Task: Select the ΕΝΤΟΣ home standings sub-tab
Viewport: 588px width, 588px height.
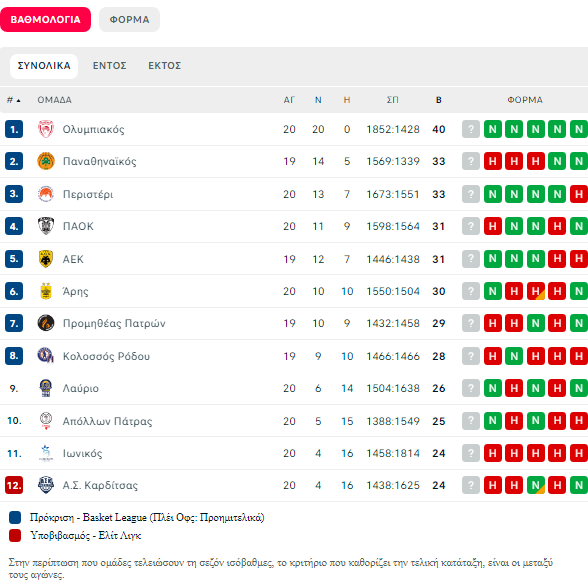Action: (x=110, y=66)
